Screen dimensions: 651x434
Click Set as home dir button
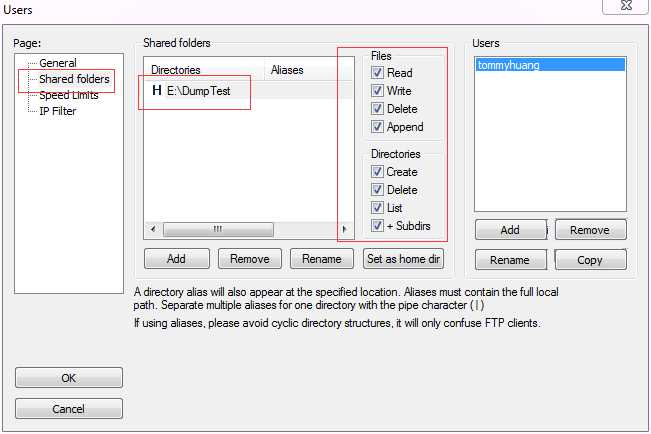click(x=404, y=259)
